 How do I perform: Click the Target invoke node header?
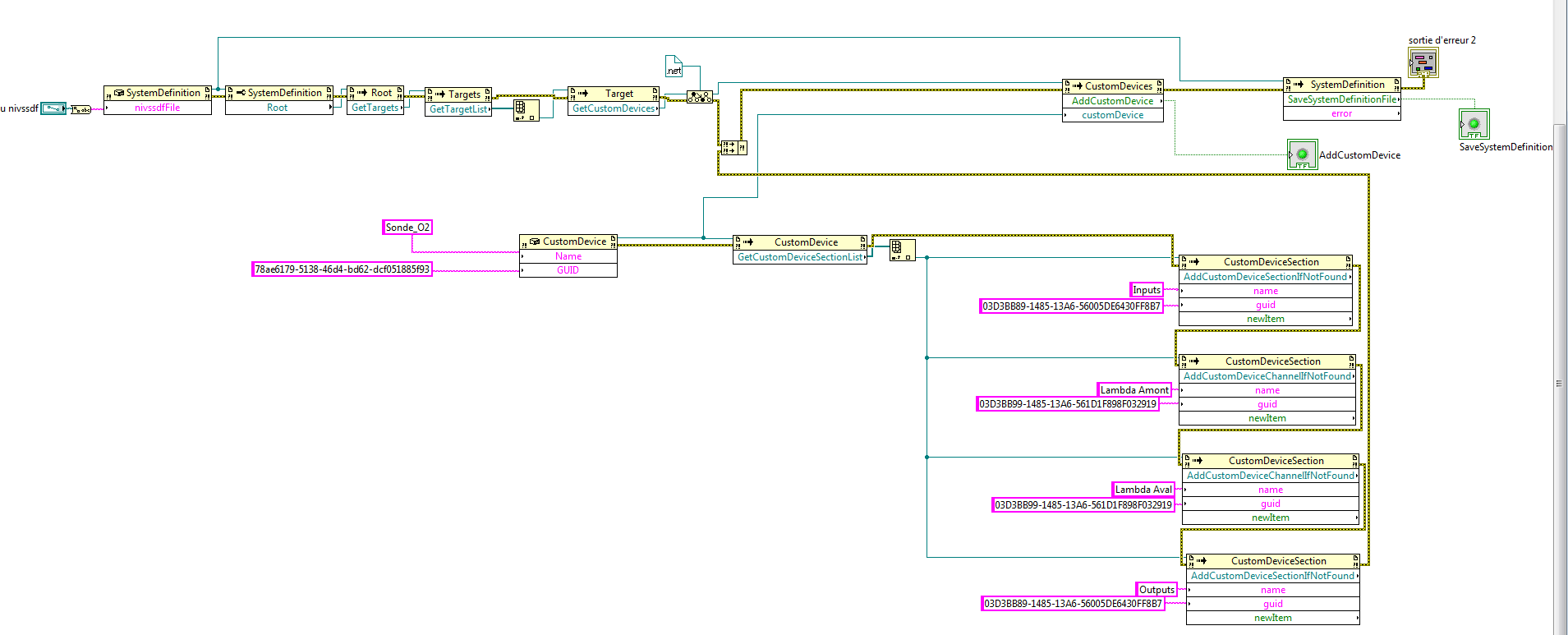click(614, 94)
